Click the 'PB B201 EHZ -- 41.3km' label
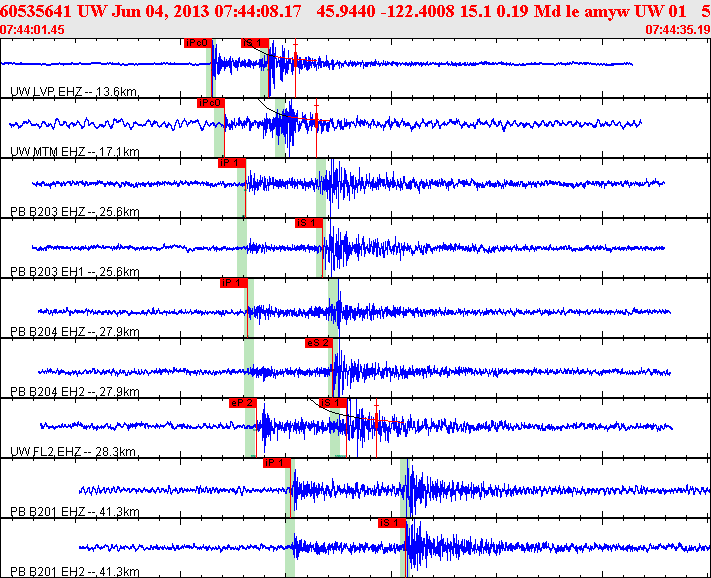Image resolution: width=711 pixels, height=578 pixels. point(75,512)
